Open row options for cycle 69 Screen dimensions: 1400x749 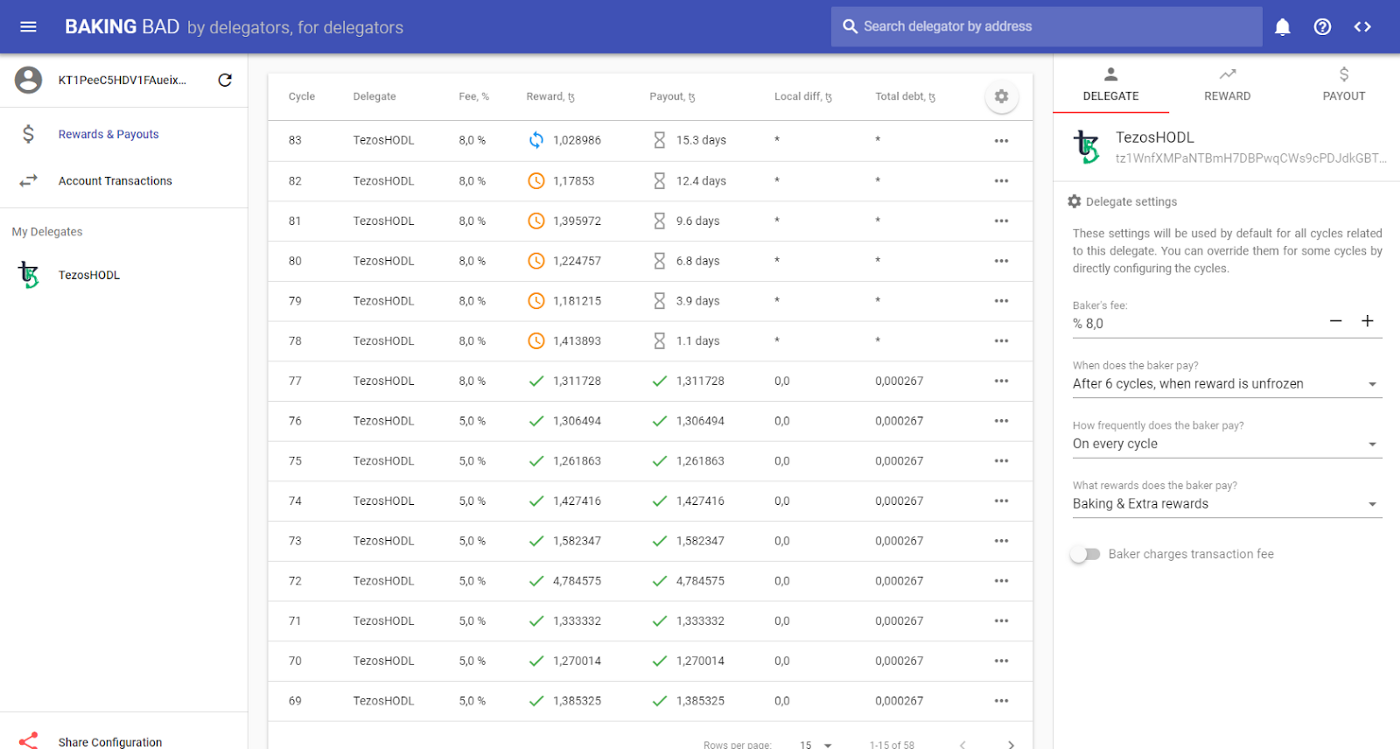(x=1001, y=701)
